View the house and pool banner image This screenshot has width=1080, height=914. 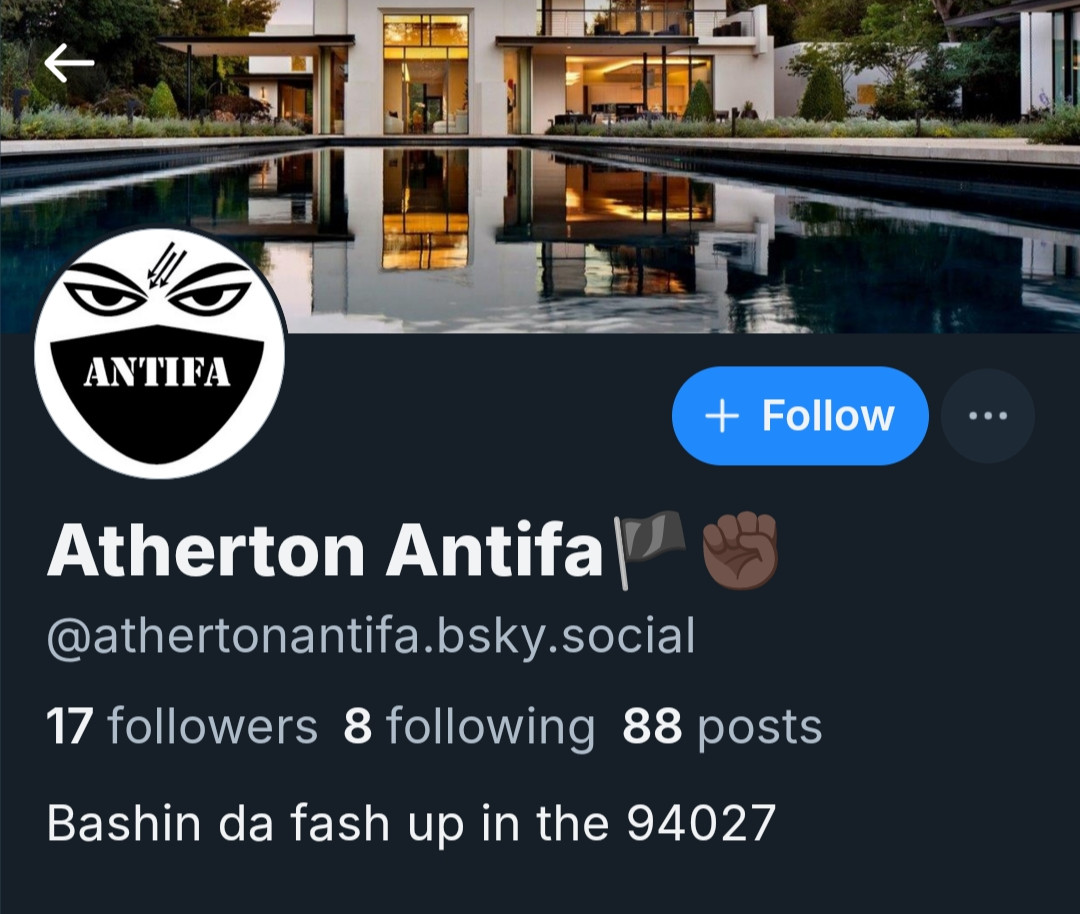coord(540,166)
